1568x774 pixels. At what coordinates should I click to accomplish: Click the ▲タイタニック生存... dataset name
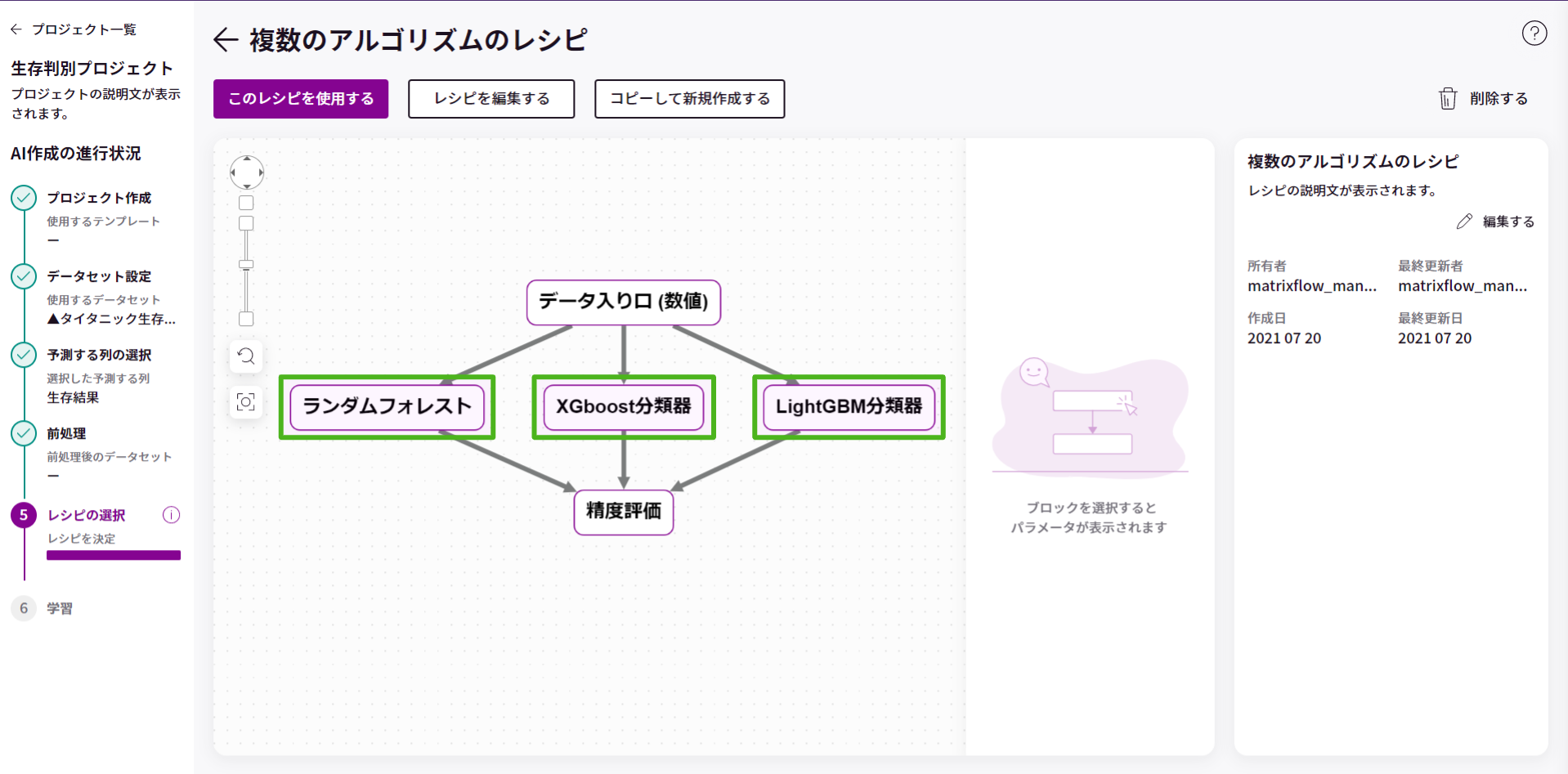click(111, 319)
